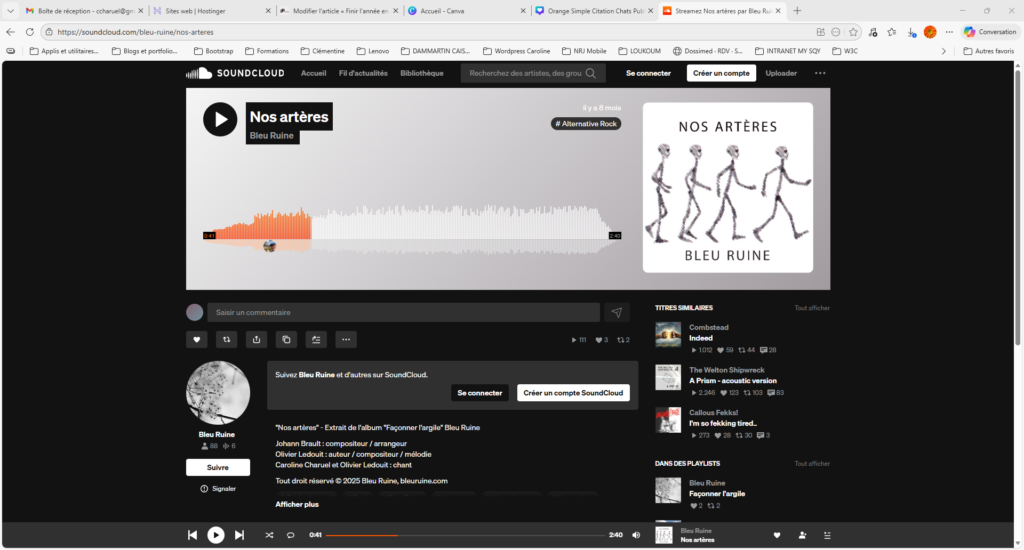Go back with the browser back arrow
Viewport: 1024px width, 550px height.
10,32
